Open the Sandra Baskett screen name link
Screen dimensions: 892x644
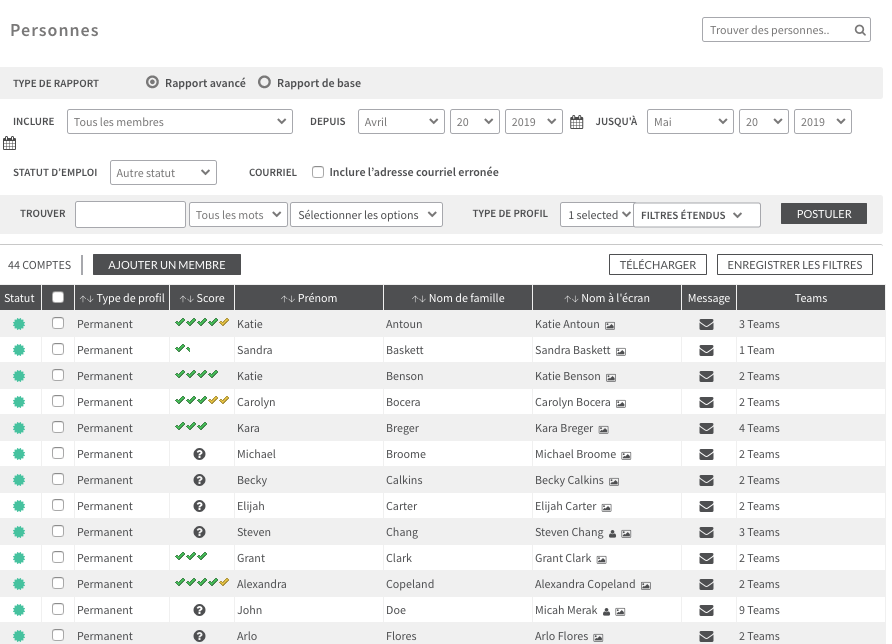(572, 350)
